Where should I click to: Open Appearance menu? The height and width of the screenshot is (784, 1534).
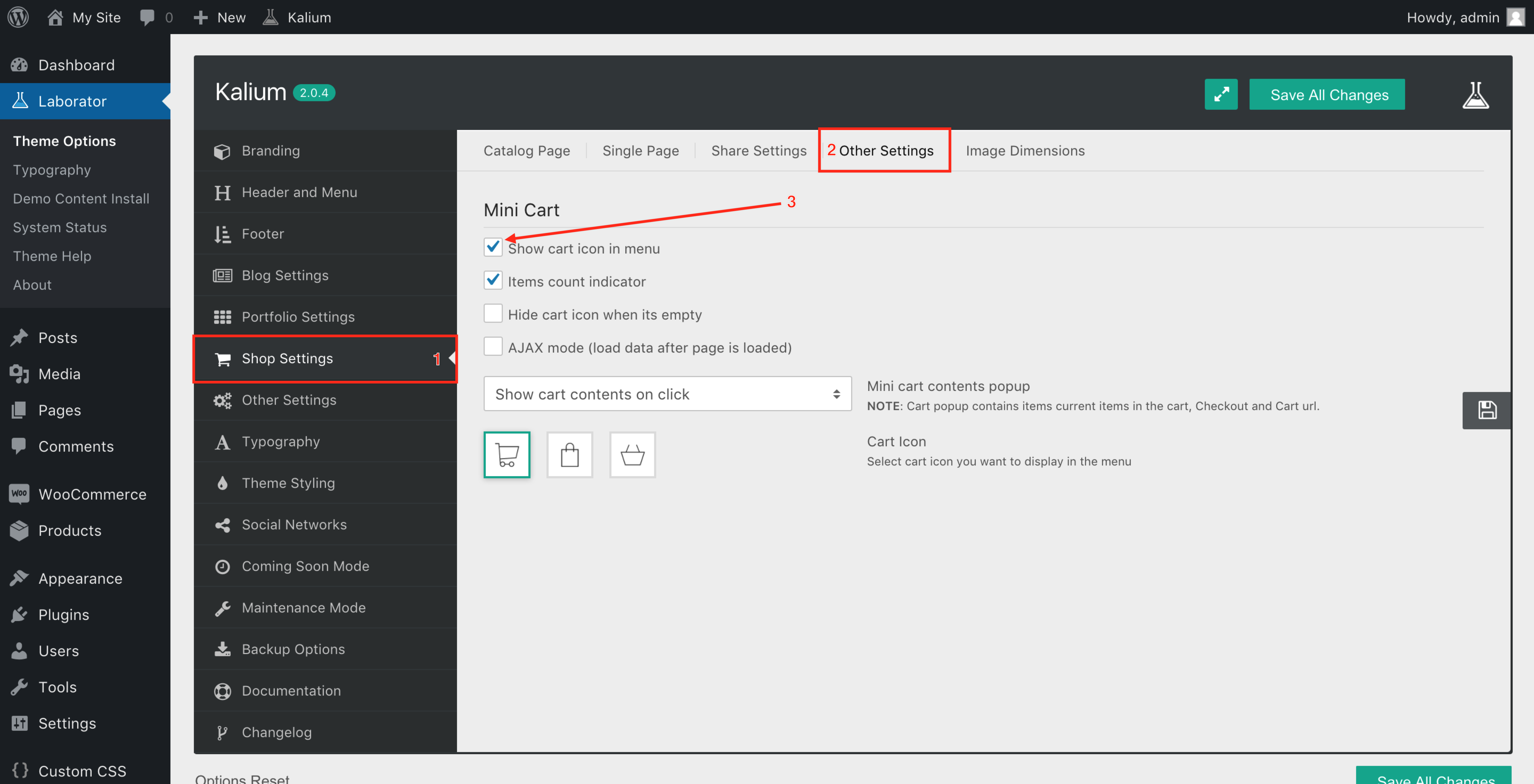(85, 579)
